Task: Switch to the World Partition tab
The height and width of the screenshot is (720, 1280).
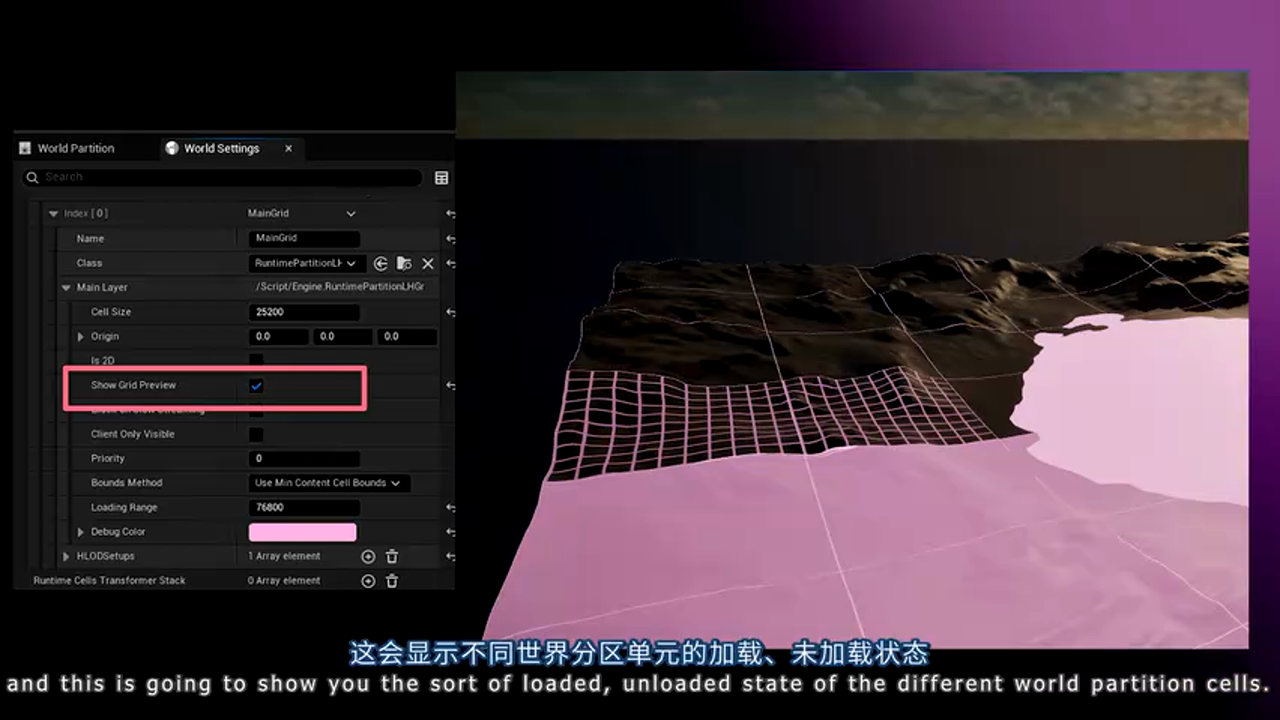Action: point(77,148)
